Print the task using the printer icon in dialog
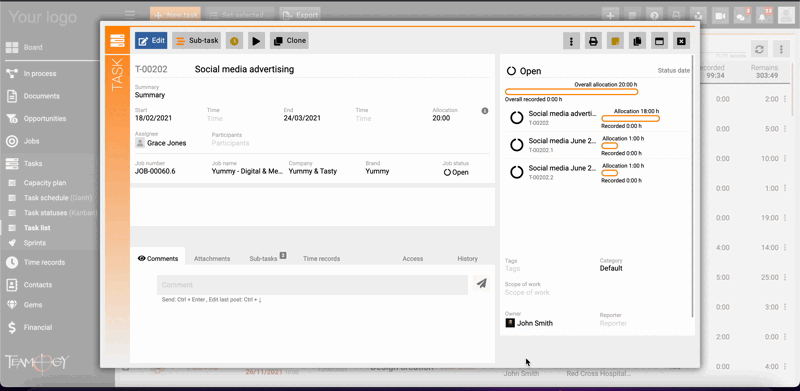This screenshot has width=800, height=391. coord(593,41)
